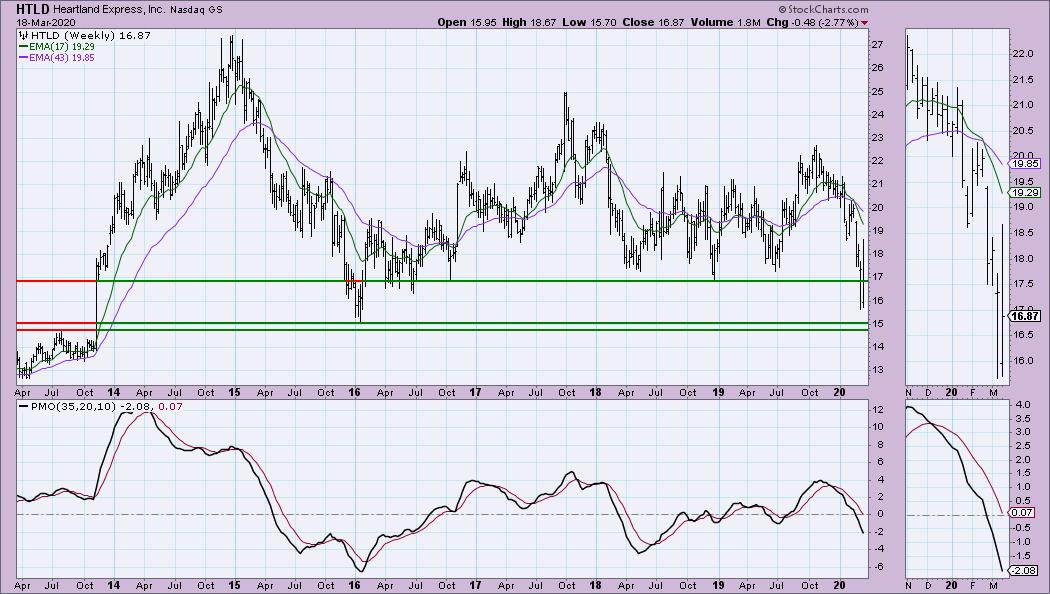Click the red down-arrow next to change
Viewport: 1050px width, 594px height.
tap(865, 23)
